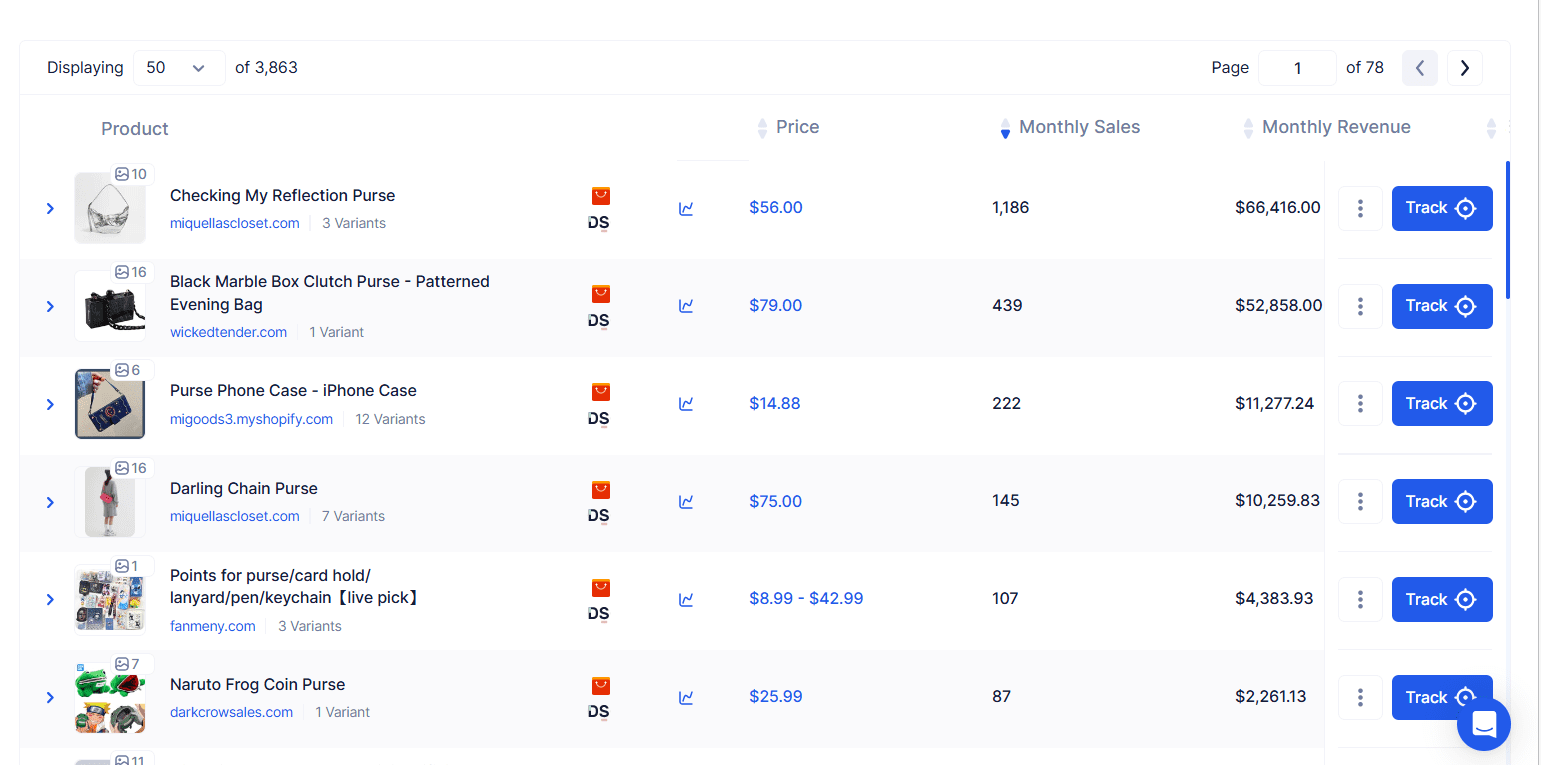Image resolution: width=1541 pixels, height=765 pixels.
Task: Open Naruto Frog Coin Purse thumbnail image
Action: [x=110, y=697]
